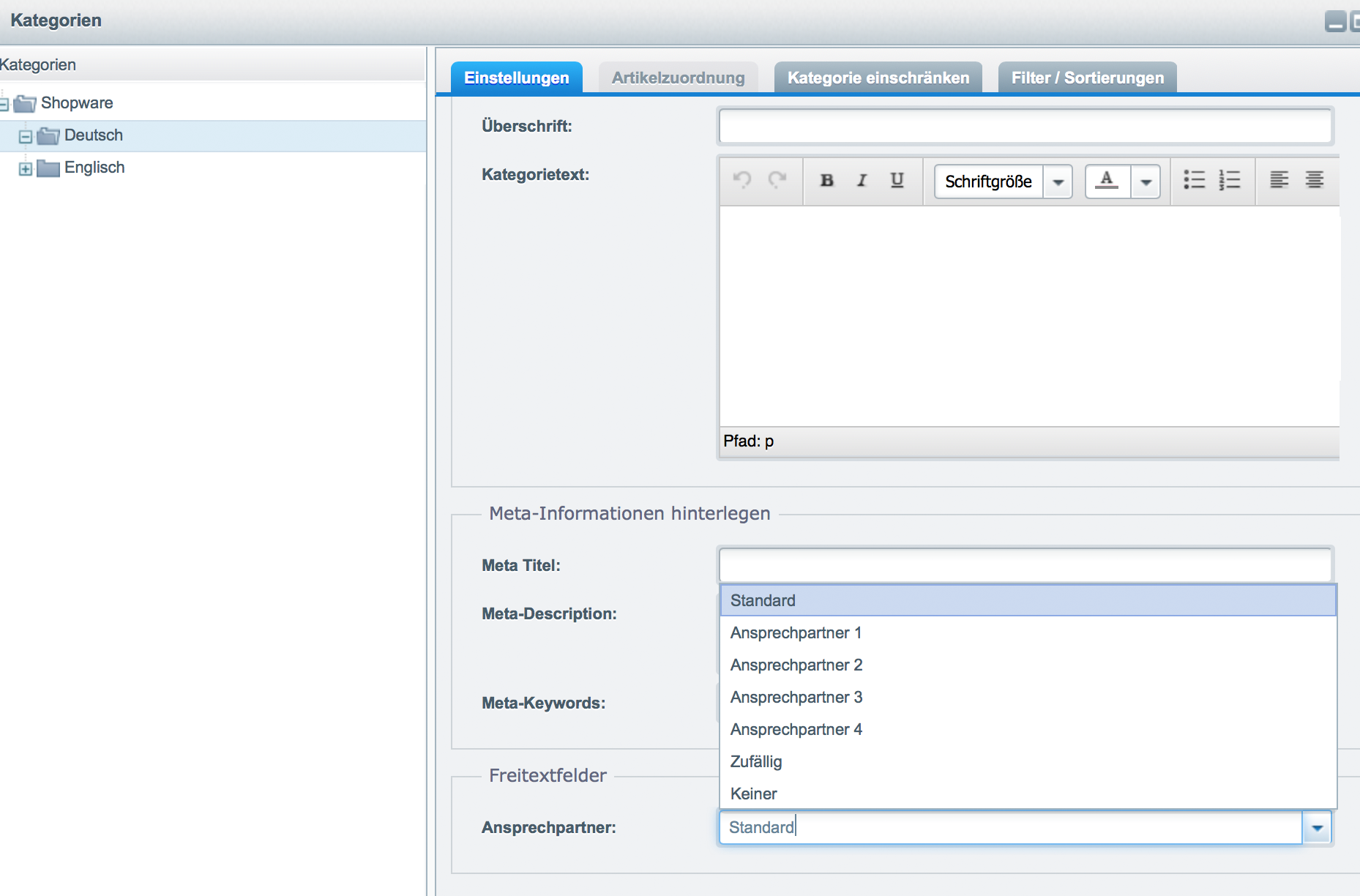Choose Ansprechpartner 2 from the list
This screenshot has width=1360, height=896.
coord(1028,665)
